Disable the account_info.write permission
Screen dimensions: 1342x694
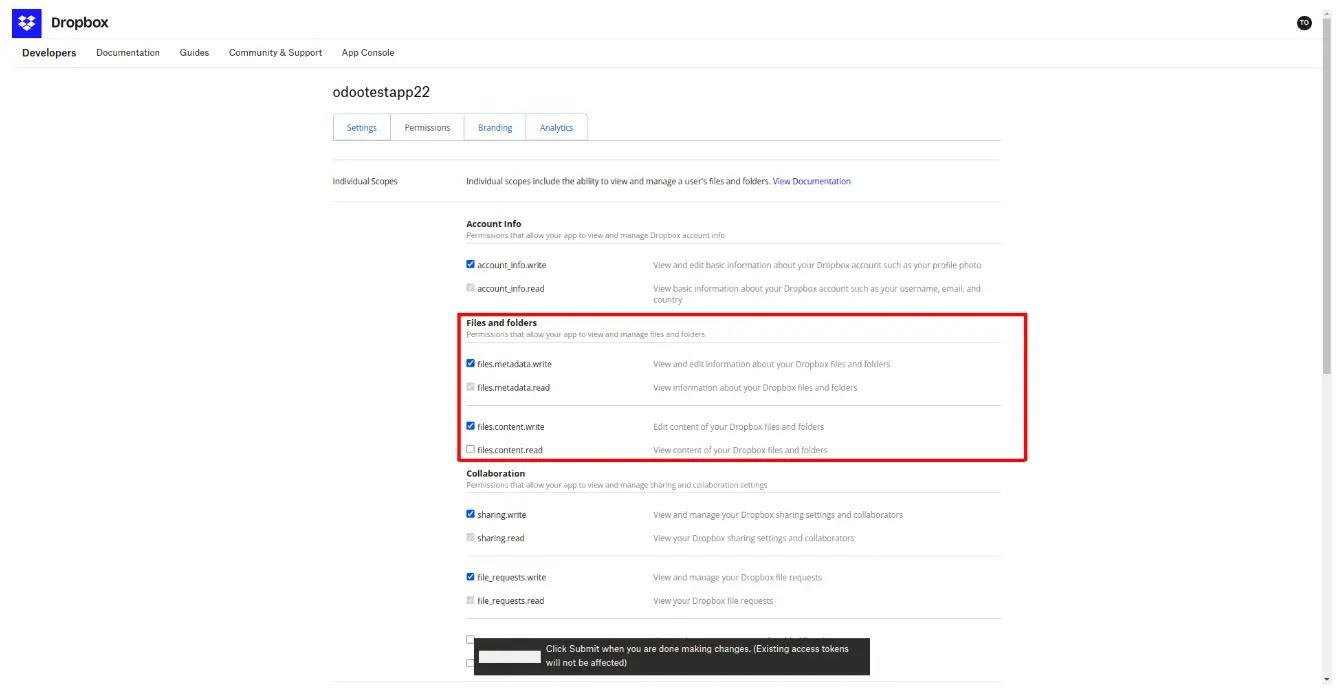470,263
